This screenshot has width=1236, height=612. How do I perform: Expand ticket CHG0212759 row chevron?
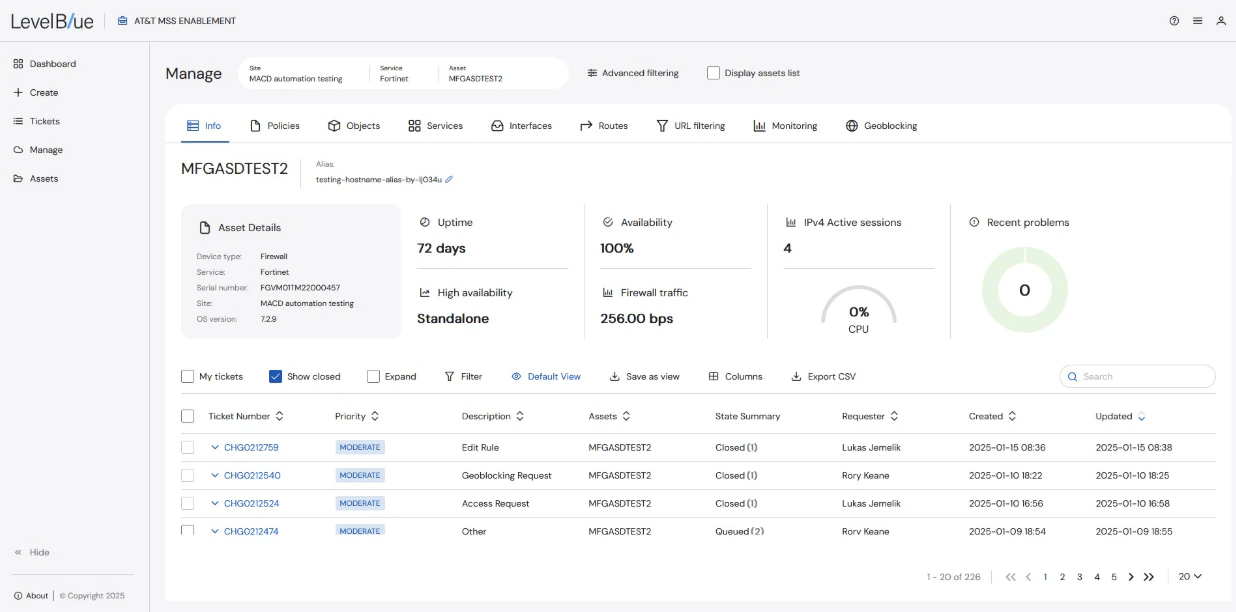coord(215,448)
